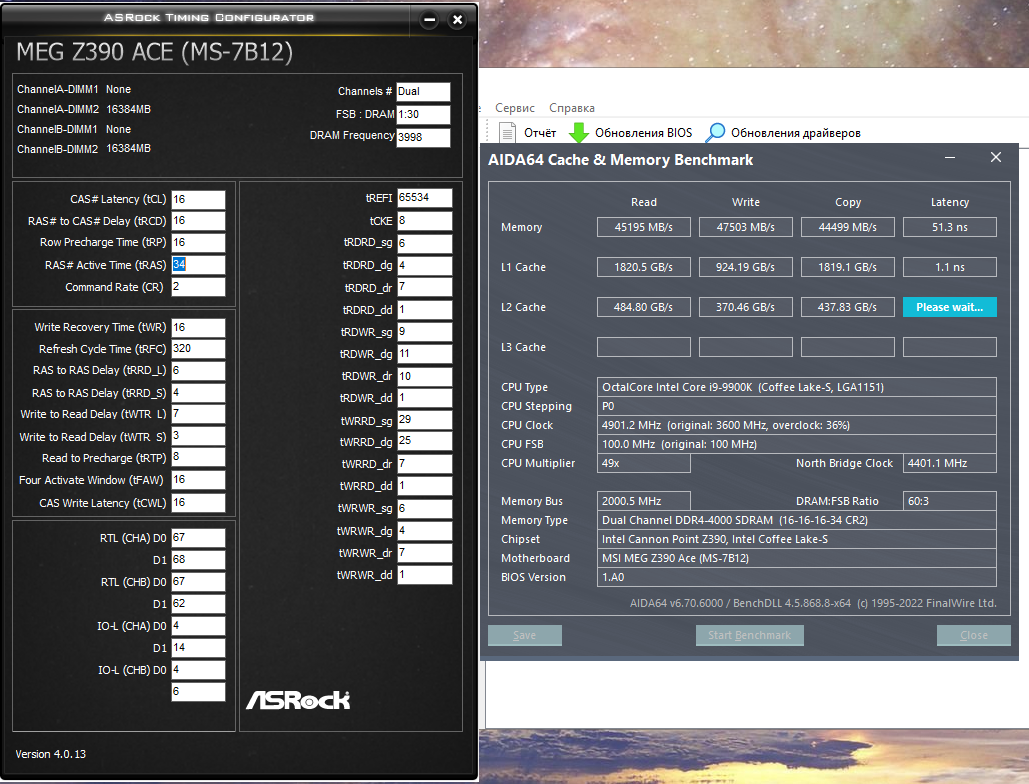This screenshot has height=784, width=1029.
Task: Click the Memory Type DDR4-4000 field
Action: [797, 520]
